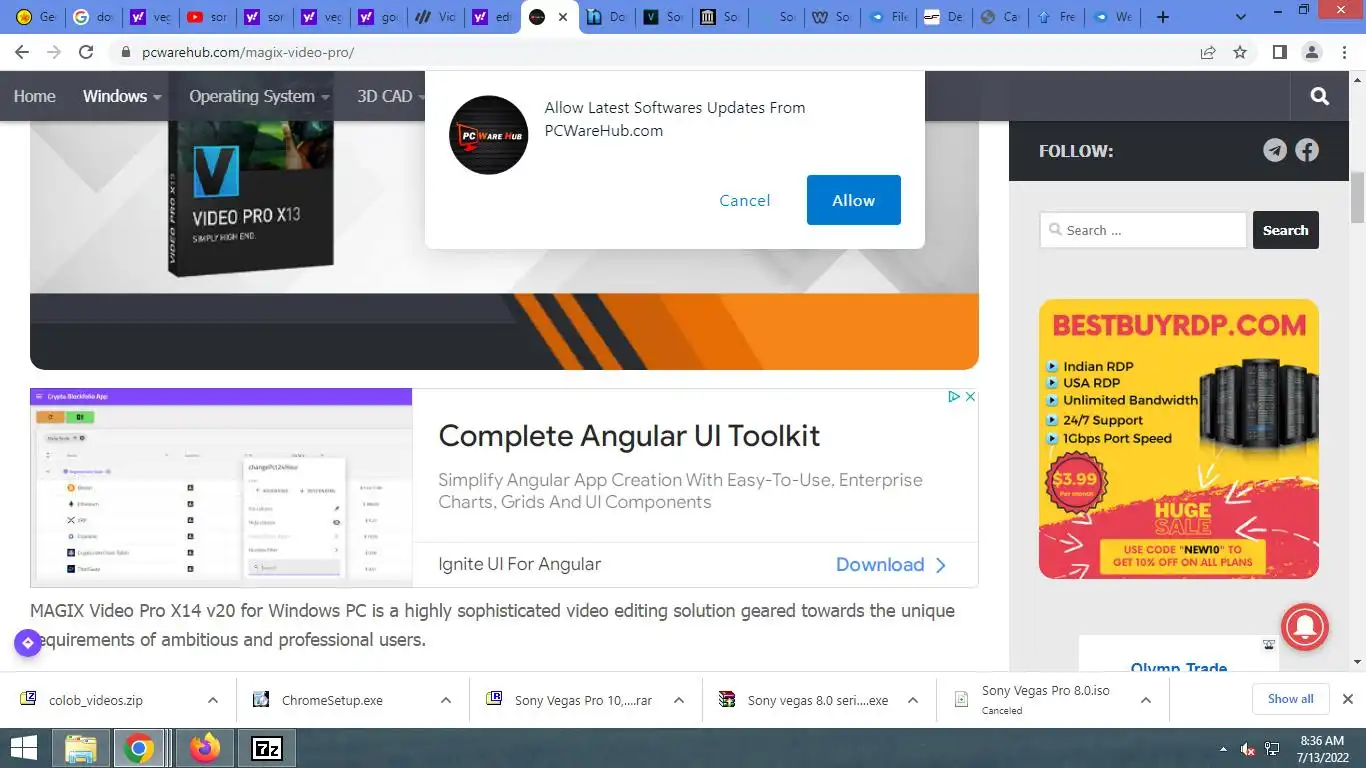
Task: Open the Complete Angular UI Toolkit headline
Action: [629, 436]
